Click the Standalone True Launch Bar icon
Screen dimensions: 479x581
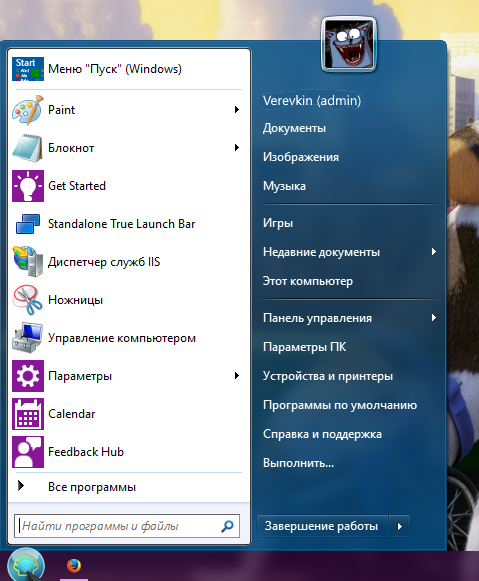click(28, 224)
